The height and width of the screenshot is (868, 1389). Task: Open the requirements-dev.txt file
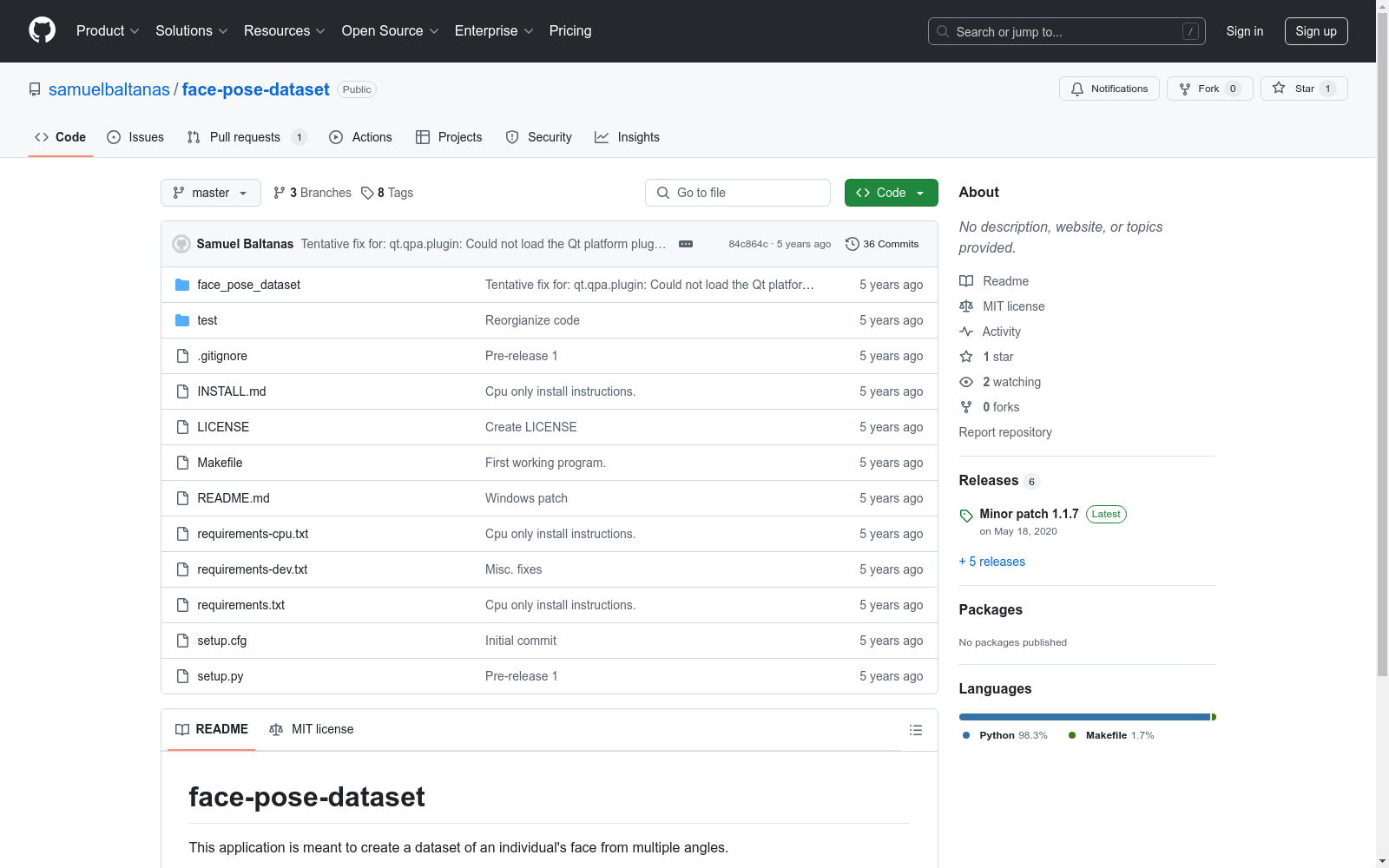253,569
